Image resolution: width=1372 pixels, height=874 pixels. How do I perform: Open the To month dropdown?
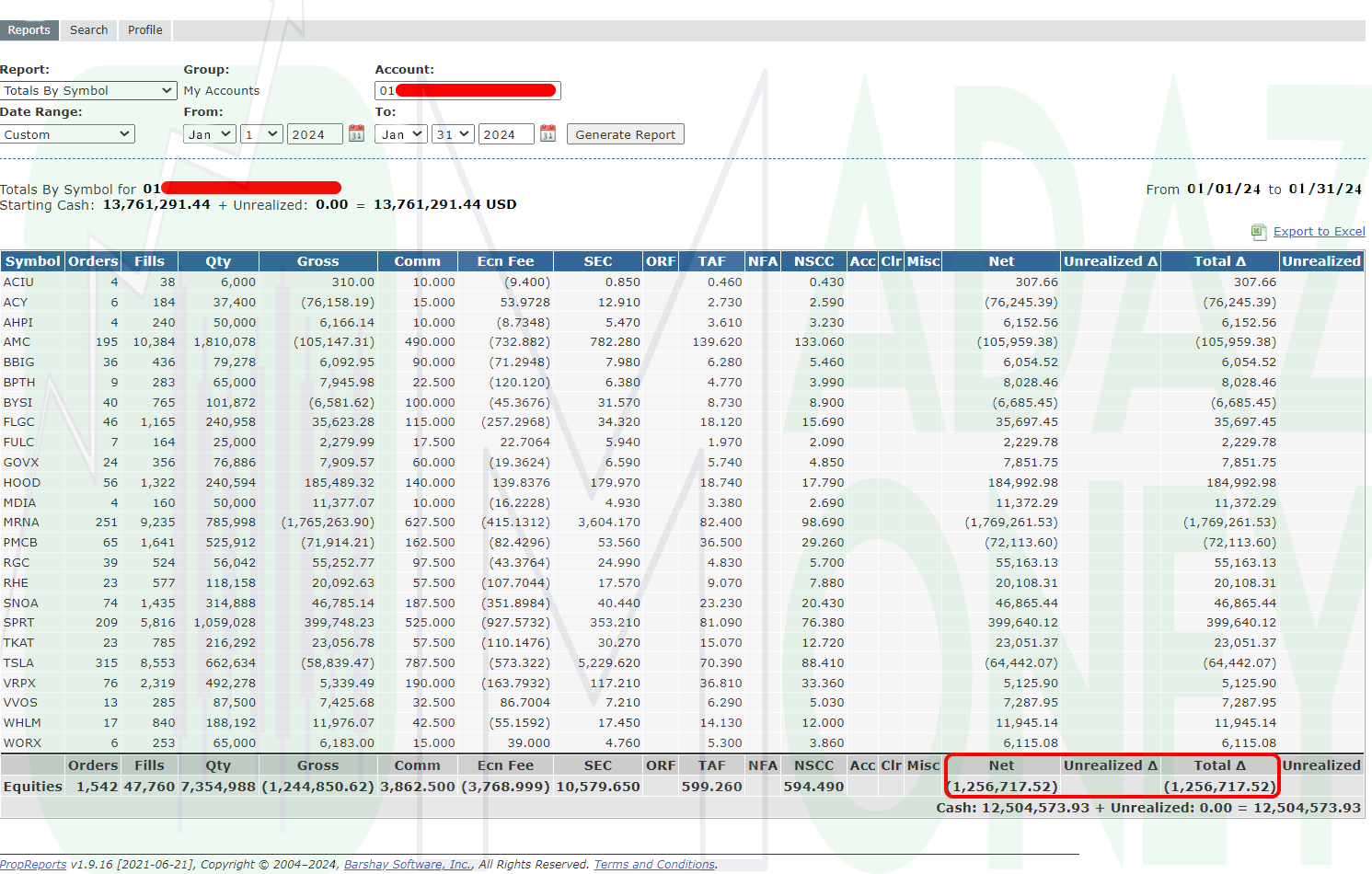(401, 134)
